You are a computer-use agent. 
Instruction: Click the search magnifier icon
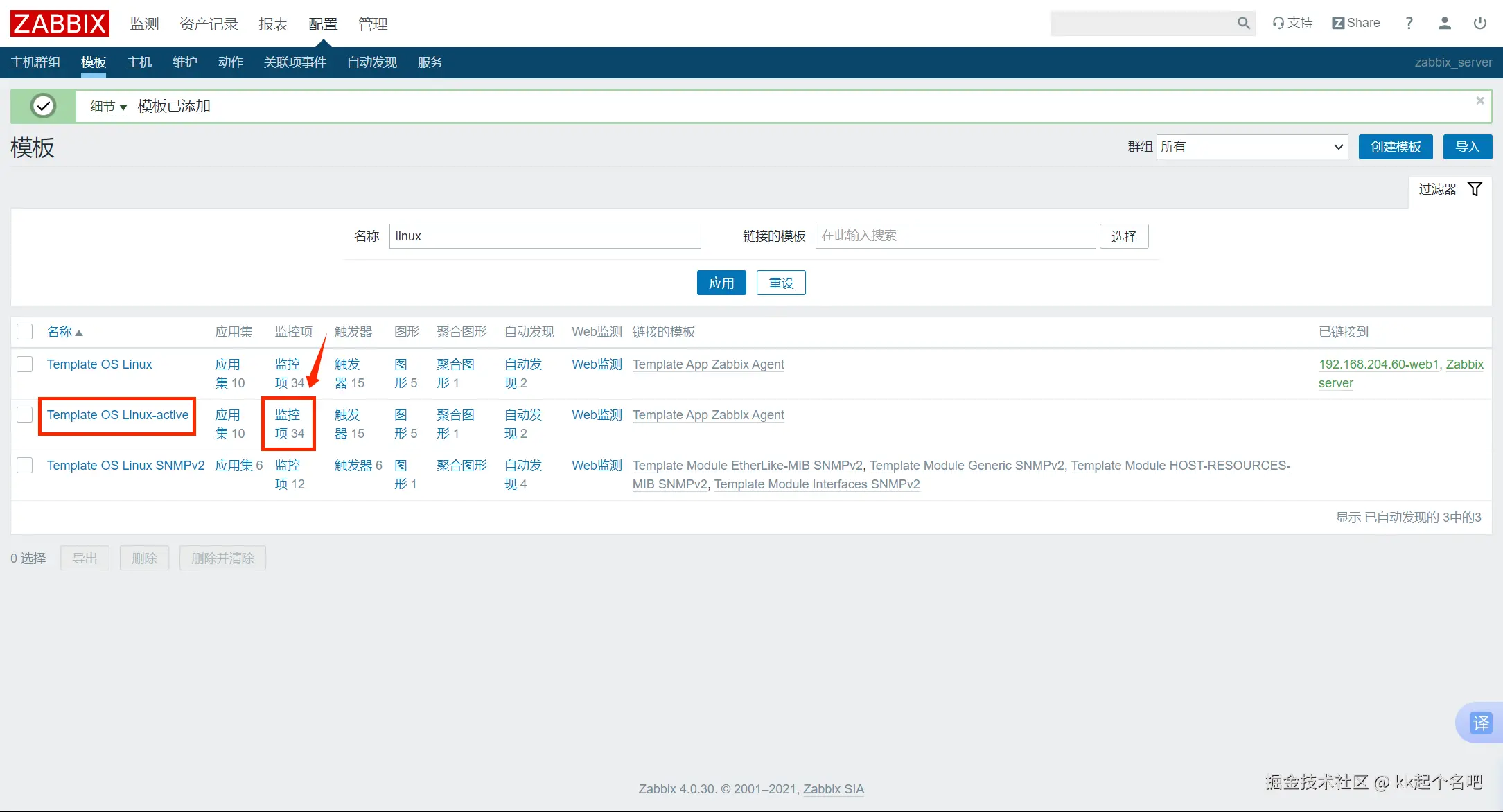click(1244, 24)
